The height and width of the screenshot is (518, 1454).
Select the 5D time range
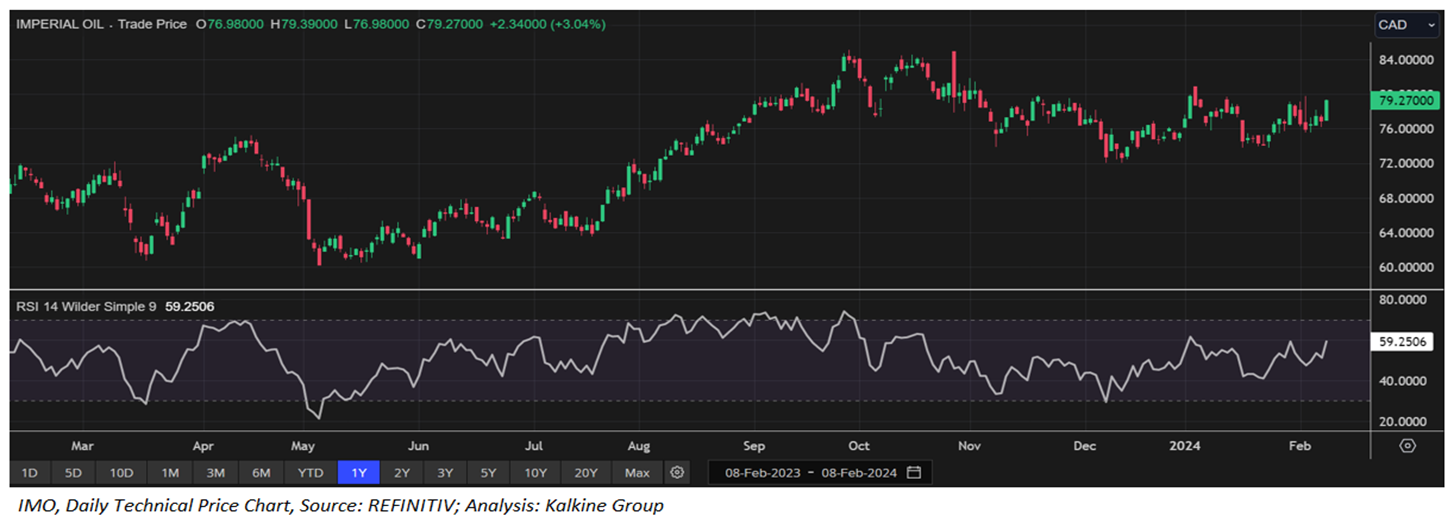click(x=73, y=472)
